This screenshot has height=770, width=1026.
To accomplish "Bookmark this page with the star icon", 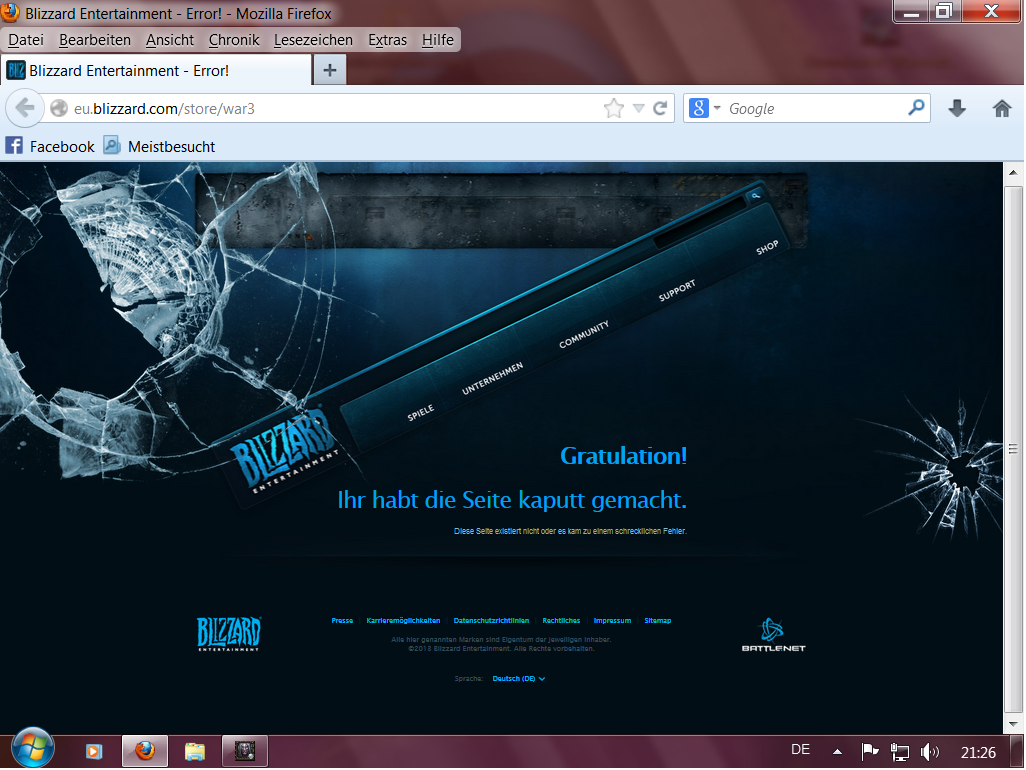I will pos(613,108).
